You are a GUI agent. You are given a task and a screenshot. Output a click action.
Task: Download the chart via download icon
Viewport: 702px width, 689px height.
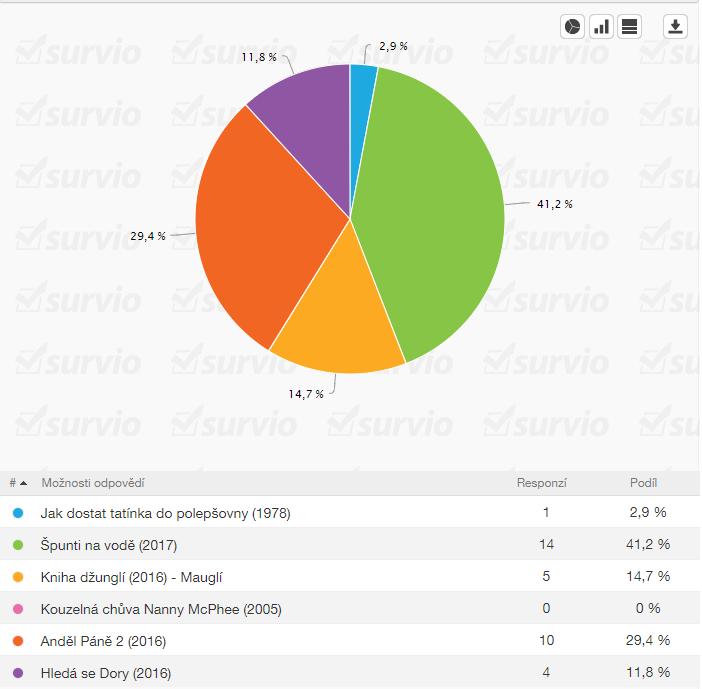(x=675, y=27)
